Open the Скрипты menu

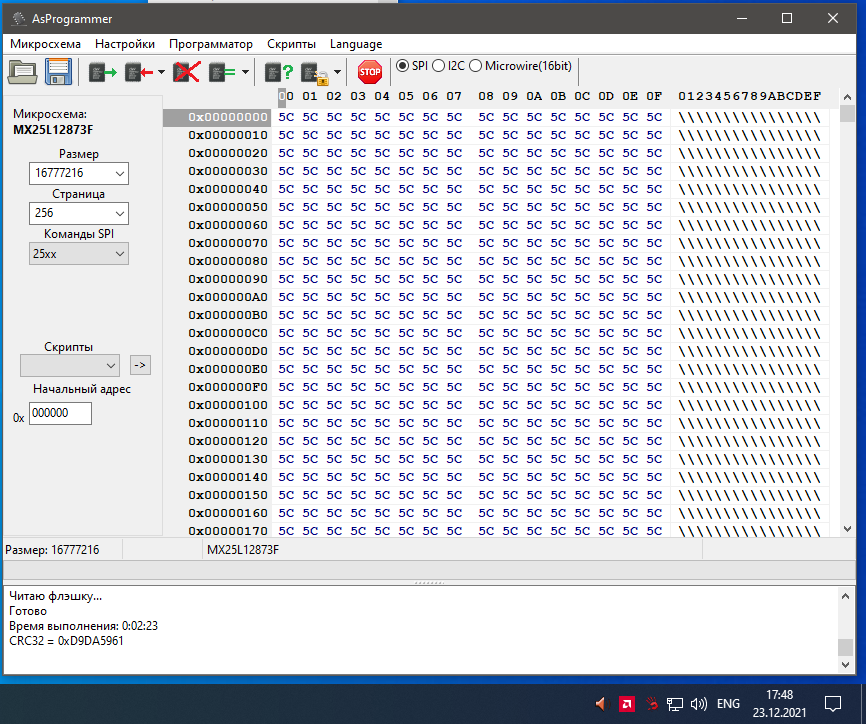[291, 44]
